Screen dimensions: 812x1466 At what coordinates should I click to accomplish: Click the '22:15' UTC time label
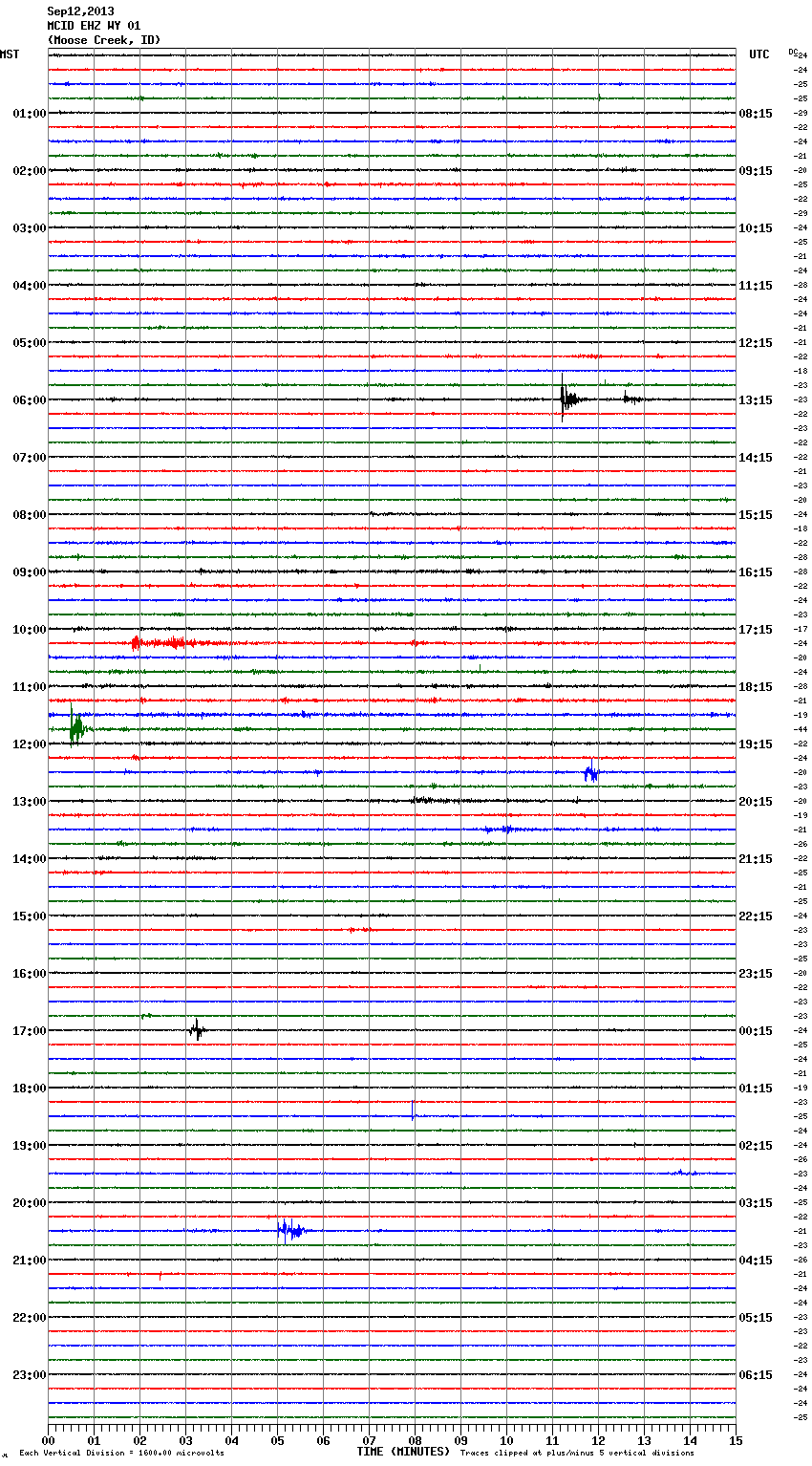pos(756,916)
